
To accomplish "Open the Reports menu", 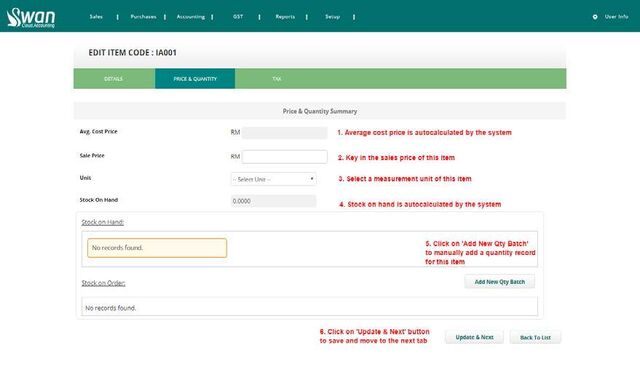I will (285, 17).
